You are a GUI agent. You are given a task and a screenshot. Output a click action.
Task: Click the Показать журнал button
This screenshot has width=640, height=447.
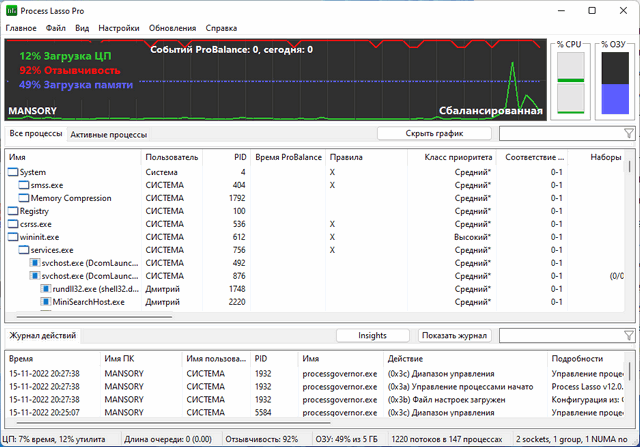click(454, 336)
